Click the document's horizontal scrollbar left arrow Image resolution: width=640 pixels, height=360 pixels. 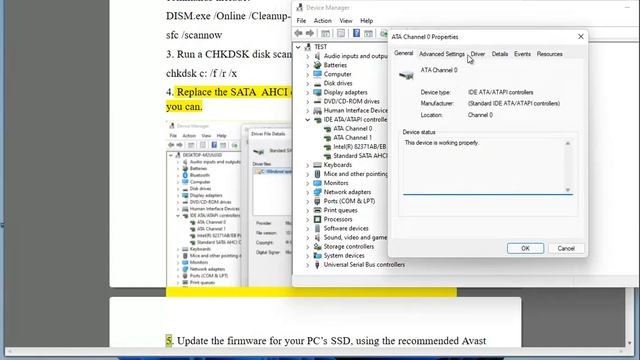pyautogui.click(x=10, y=351)
